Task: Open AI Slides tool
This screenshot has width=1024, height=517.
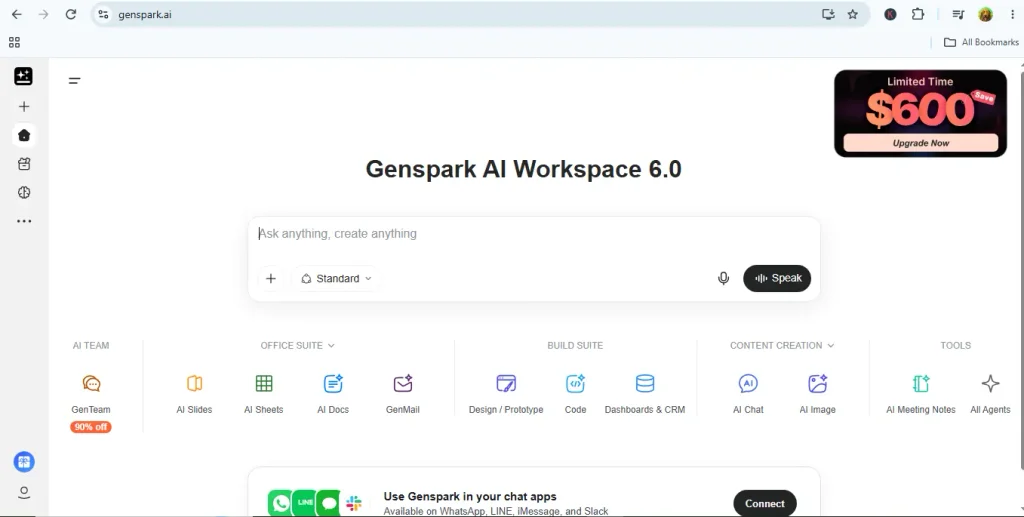Action: (194, 394)
